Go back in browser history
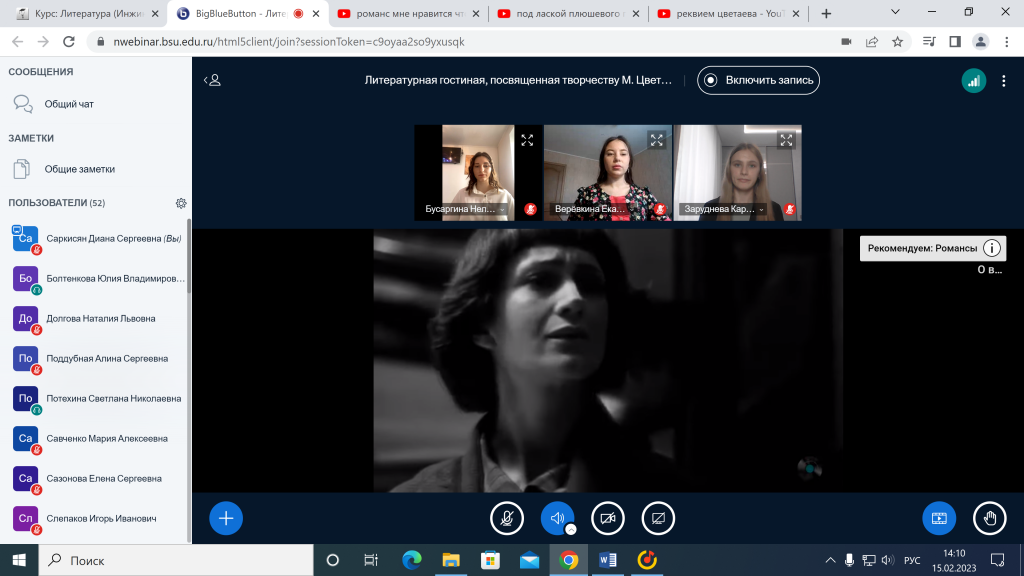 click(18, 42)
